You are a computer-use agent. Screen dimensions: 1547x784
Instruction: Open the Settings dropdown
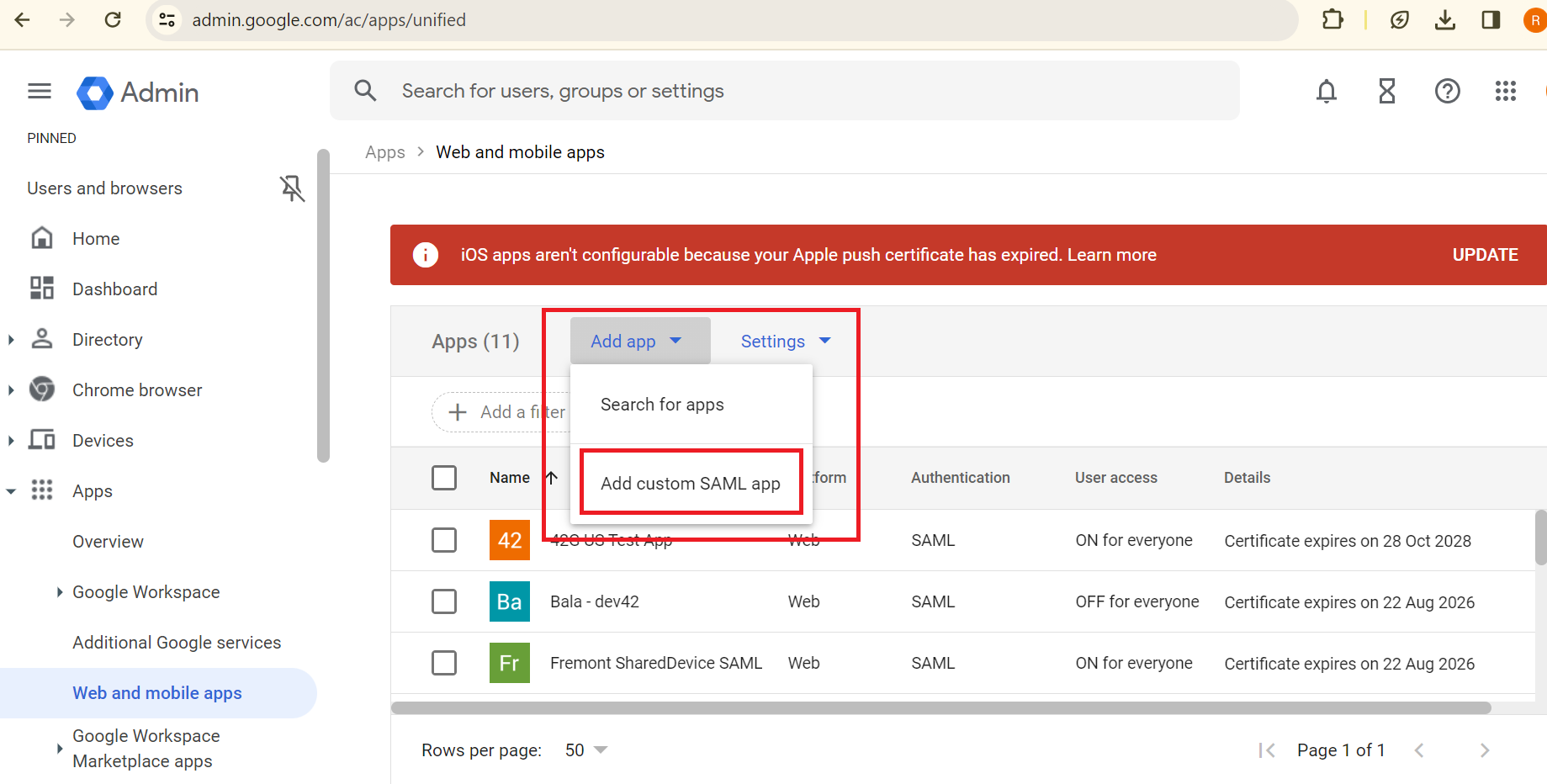(x=786, y=341)
